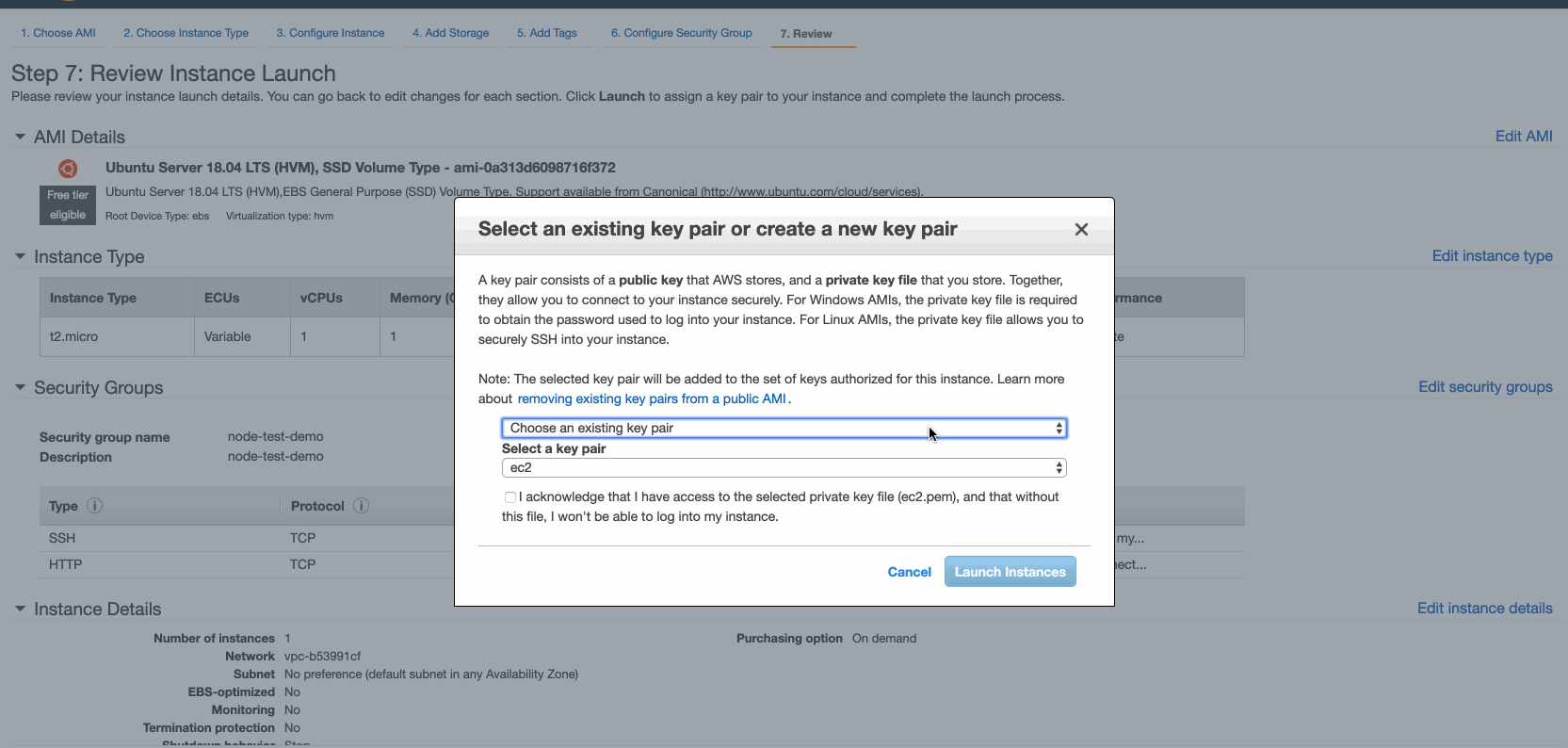
Task: Click the Free tier eligible badge
Action: coord(67,204)
